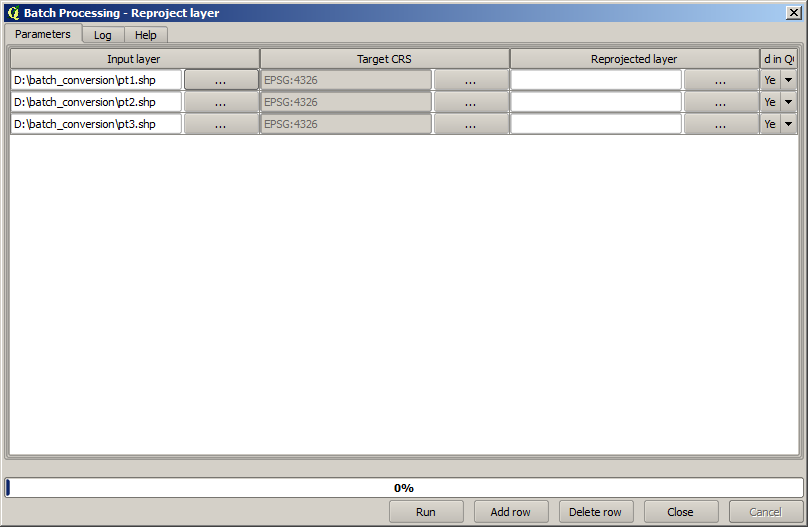This screenshot has width=808, height=527.
Task: Browse input layer for pt1.shp row
Action: [x=220, y=80]
